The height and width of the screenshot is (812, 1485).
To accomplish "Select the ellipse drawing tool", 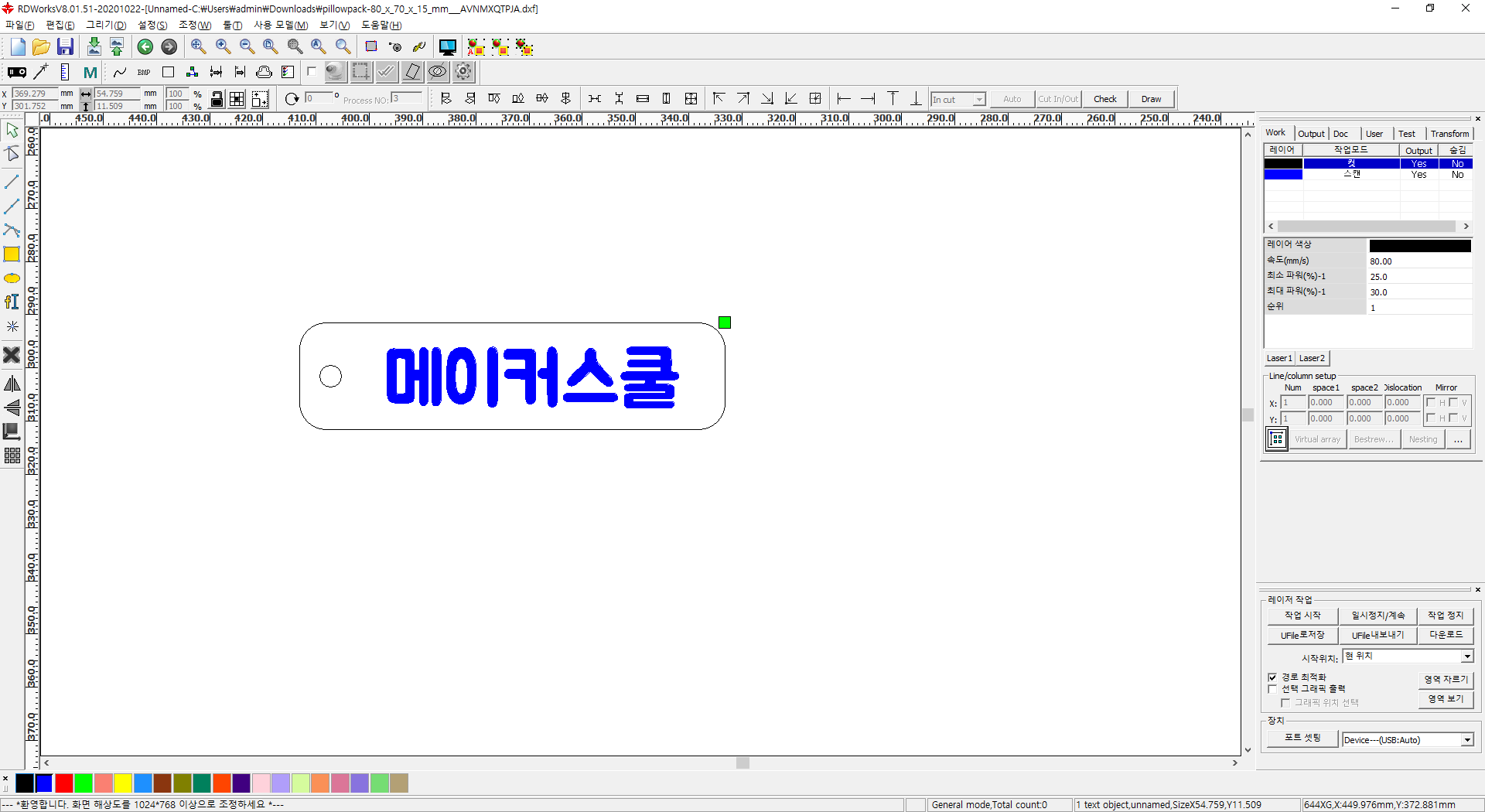I will [12, 278].
